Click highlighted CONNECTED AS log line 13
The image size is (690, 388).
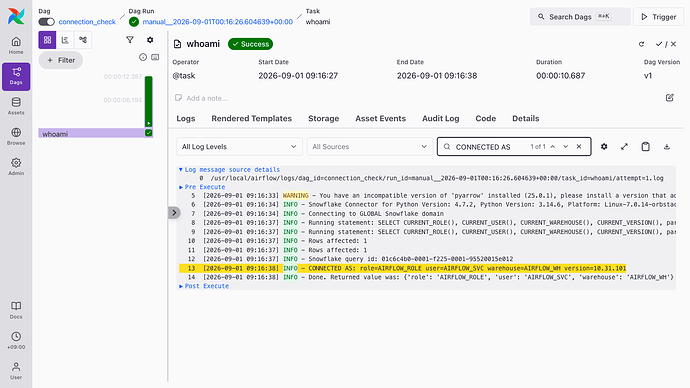pos(403,268)
